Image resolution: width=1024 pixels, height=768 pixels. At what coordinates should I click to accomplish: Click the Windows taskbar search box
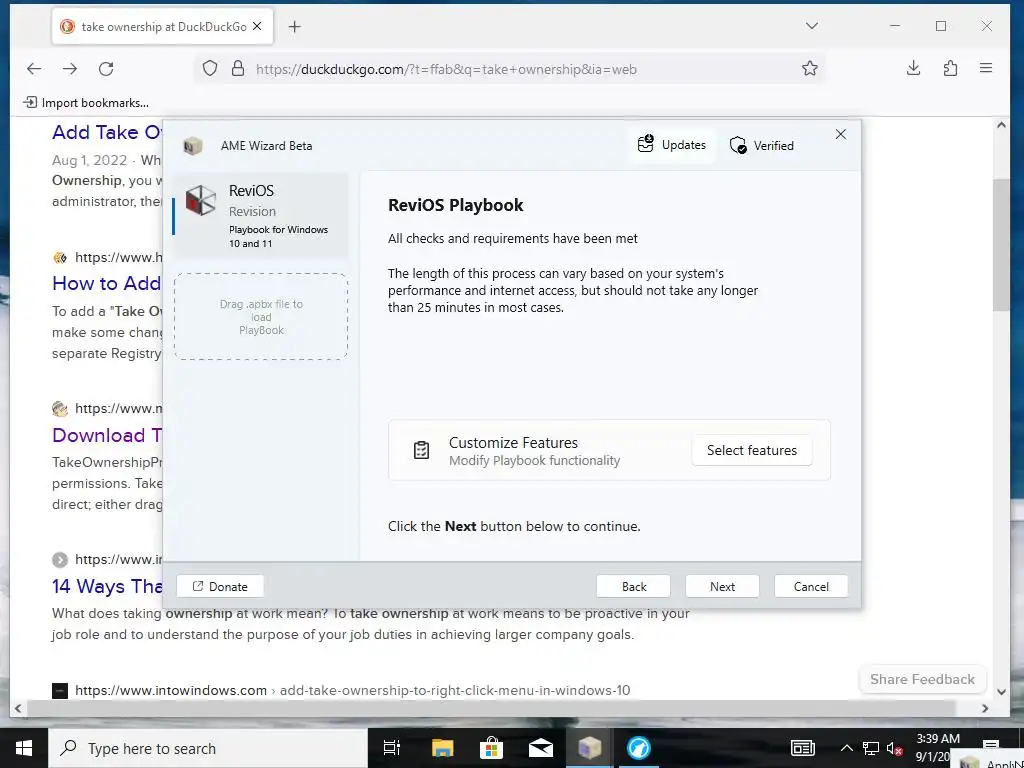pyautogui.click(x=208, y=748)
